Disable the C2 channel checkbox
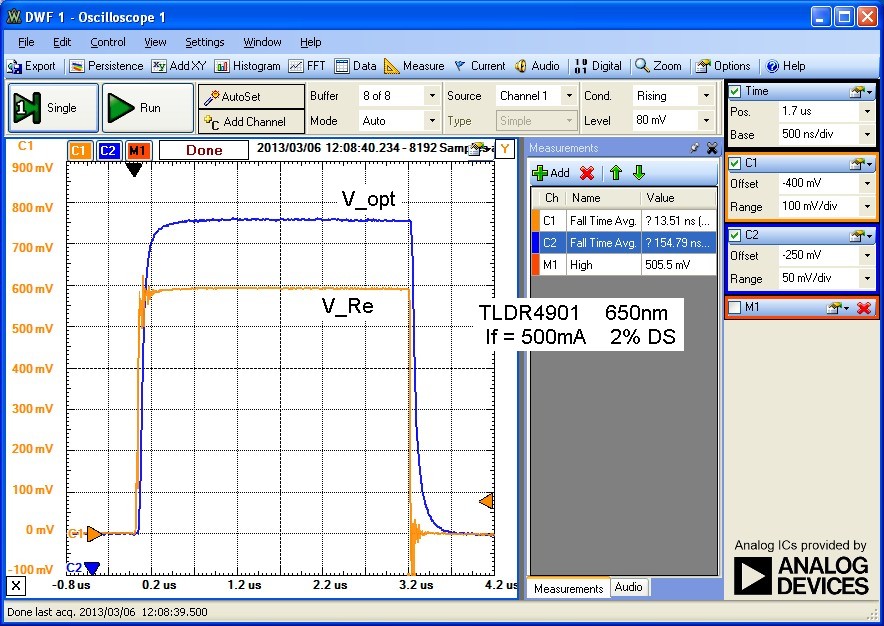 [736, 235]
